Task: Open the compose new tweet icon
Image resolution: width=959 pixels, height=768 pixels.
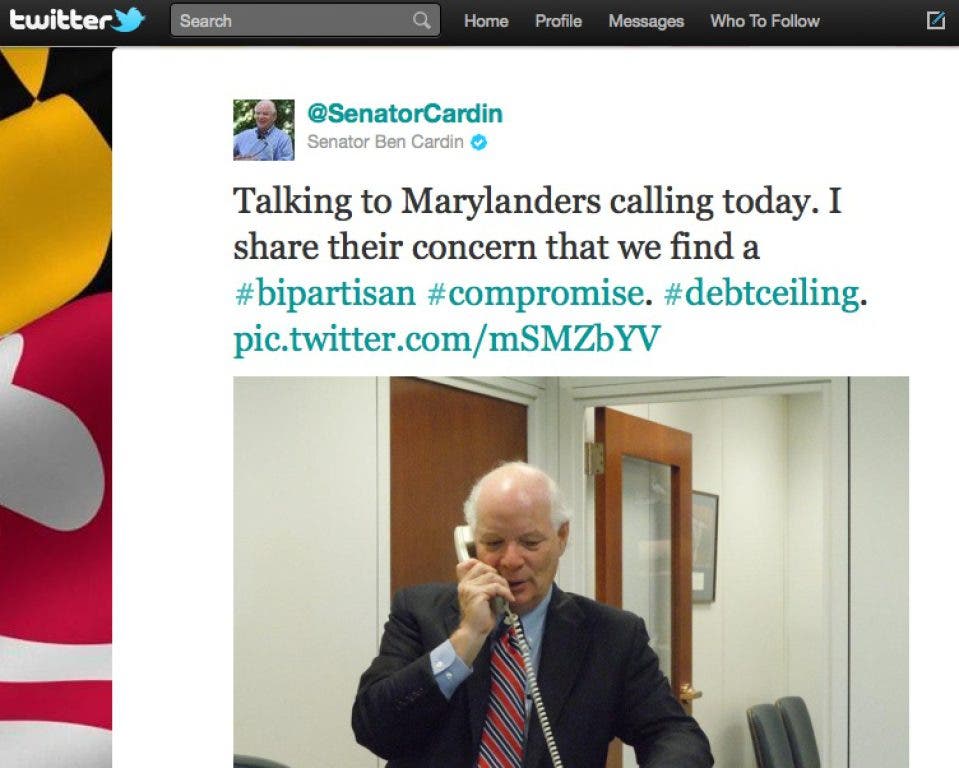Action: pos(936,21)
